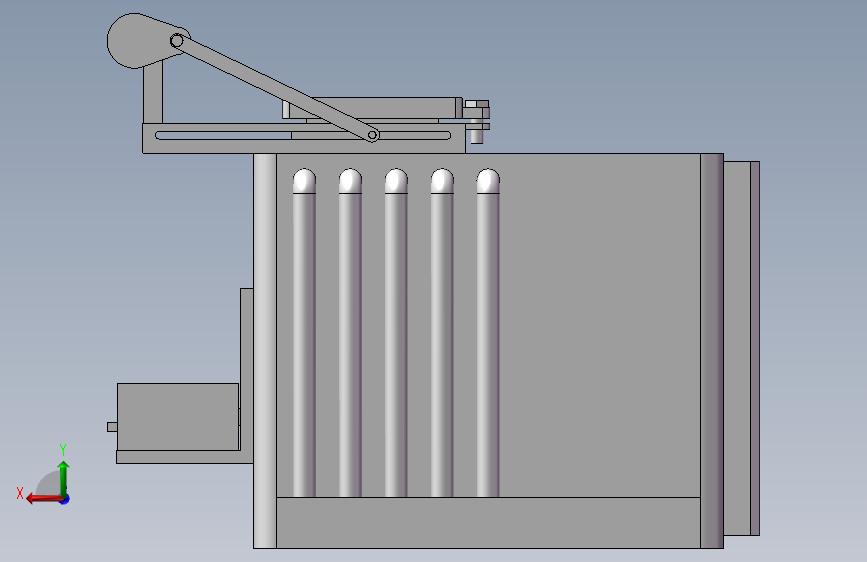Select the leftmost vertical rod

(304, 333)
